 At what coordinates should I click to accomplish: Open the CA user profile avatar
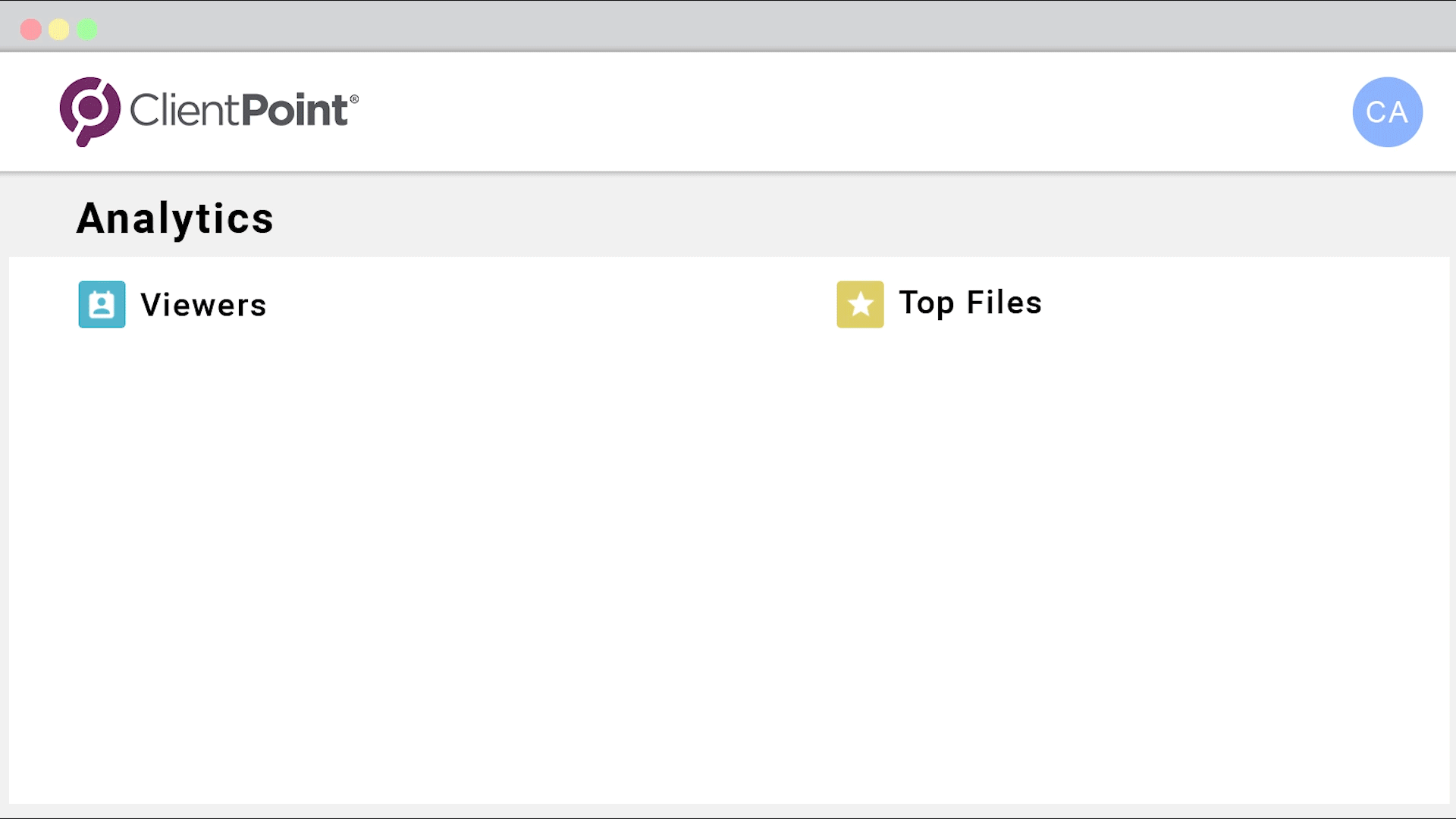tap(1387, 112)
